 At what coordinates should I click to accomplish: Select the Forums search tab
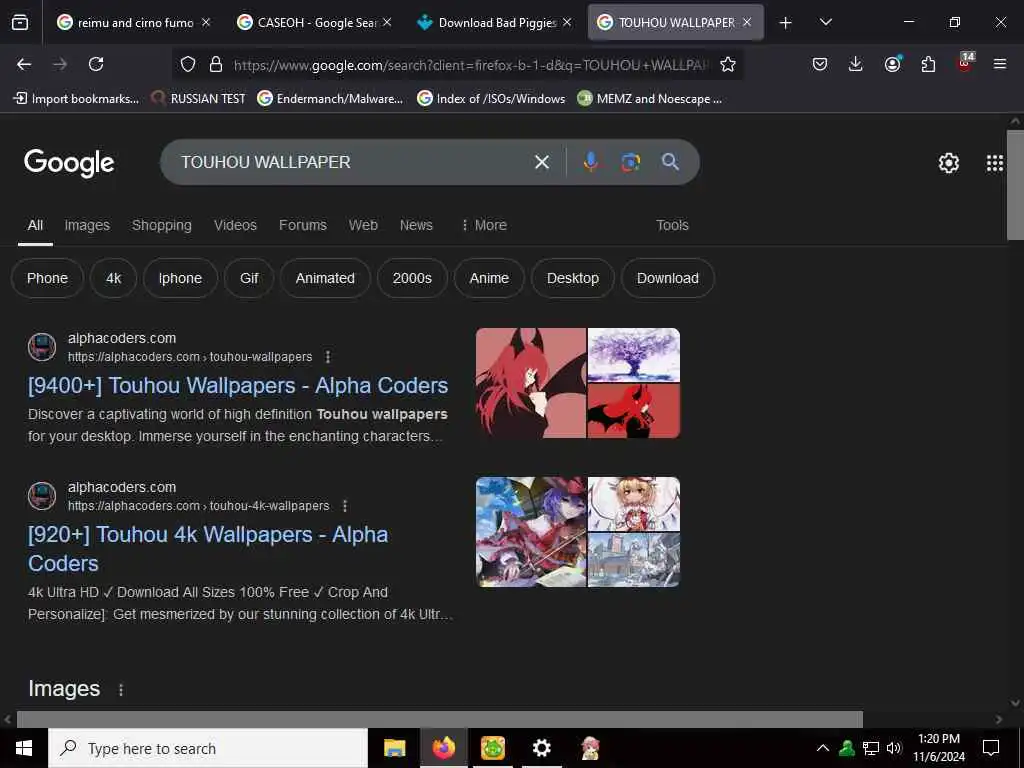pyautogui.click(x=302, y=225)
